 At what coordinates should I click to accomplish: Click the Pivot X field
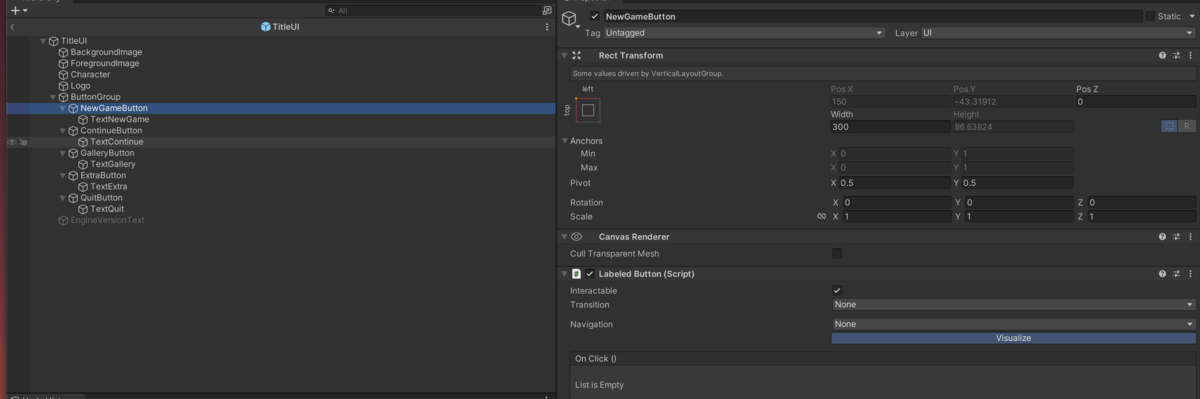[x=896, y=183]
